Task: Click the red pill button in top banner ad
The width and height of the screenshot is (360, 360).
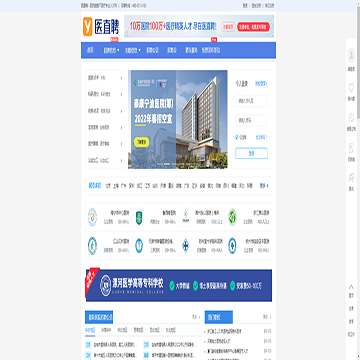Action: [x=253, y=27]
